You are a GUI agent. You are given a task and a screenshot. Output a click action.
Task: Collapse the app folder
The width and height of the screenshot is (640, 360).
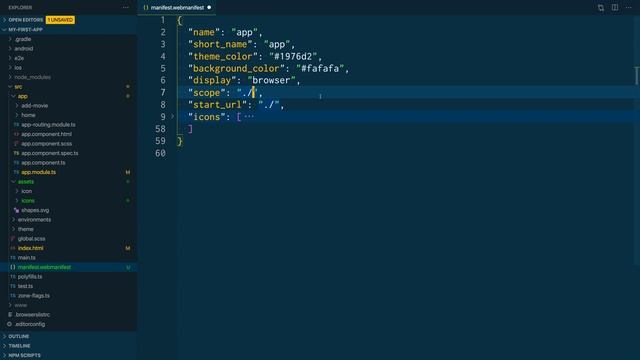[x=22, y=96]
